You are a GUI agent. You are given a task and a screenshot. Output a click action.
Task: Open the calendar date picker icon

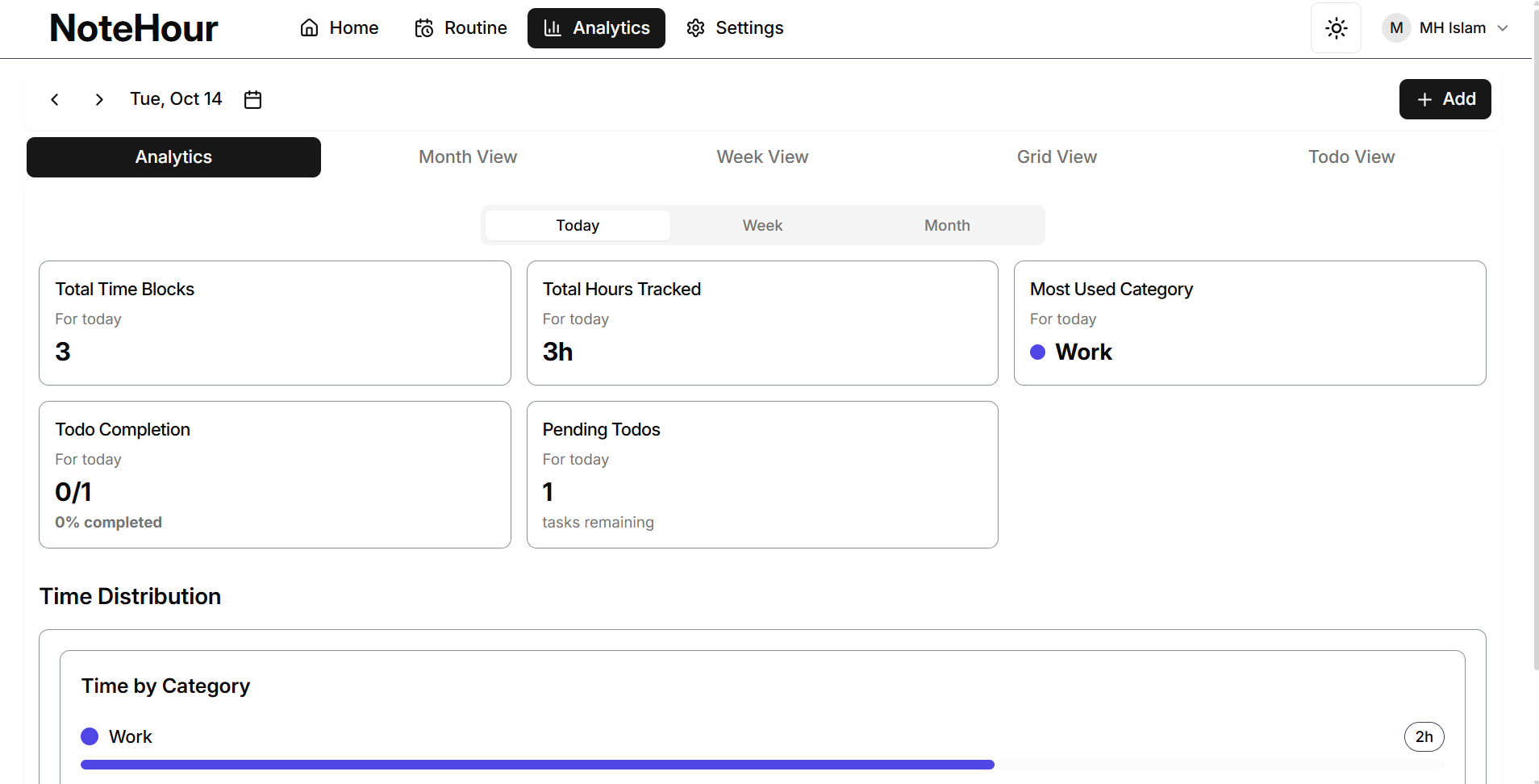tap(253, 99)
